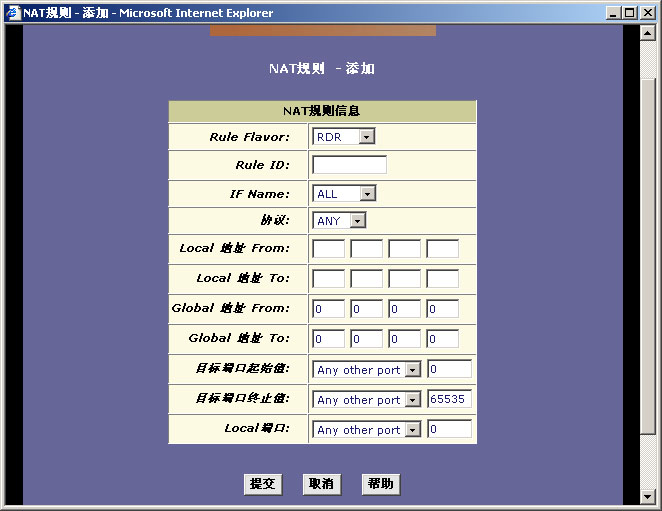The height and width of the screenshot is (511, 662).
Task: Click the scrollbar up arrow
Action: pyautogui.click(x=648, y=33)
